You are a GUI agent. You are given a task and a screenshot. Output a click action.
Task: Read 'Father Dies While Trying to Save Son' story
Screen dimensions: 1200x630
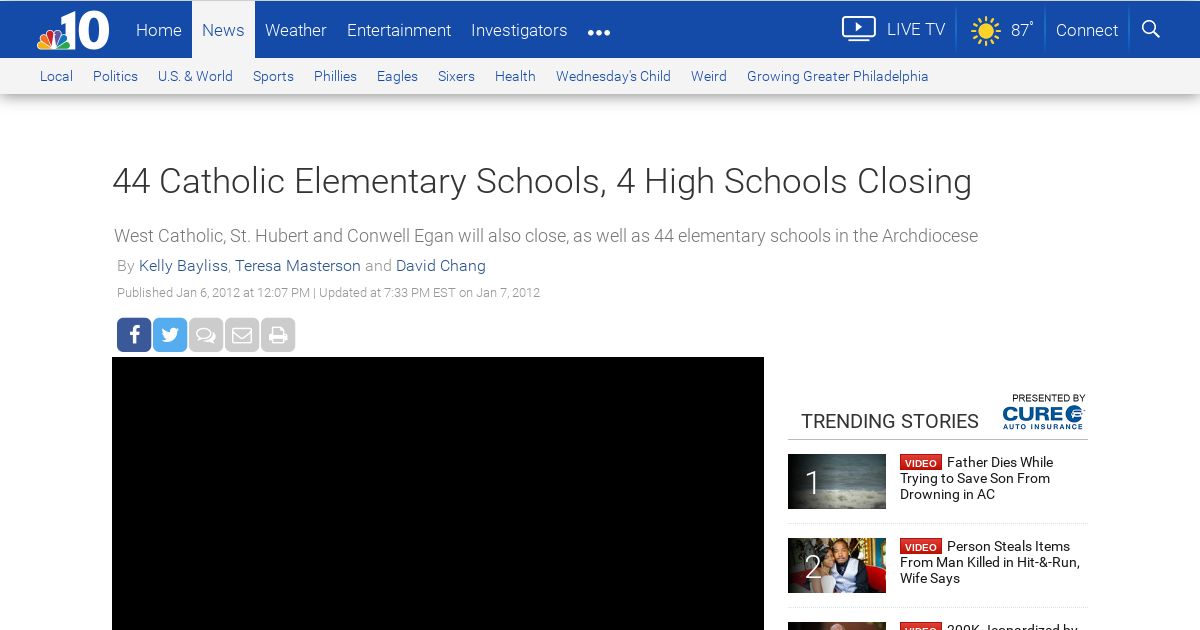tap(976, 478)
